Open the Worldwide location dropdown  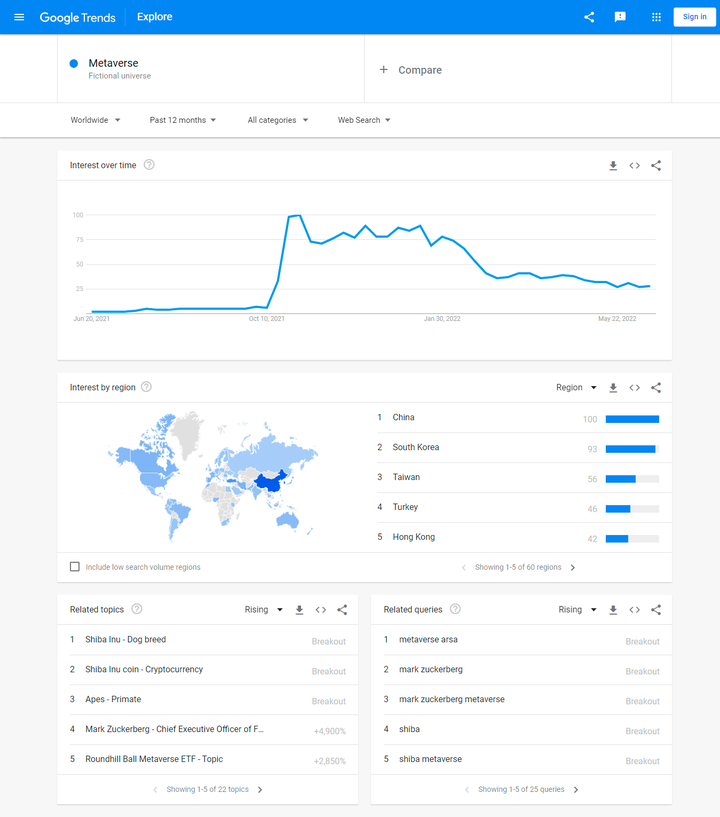pos(95,120)
